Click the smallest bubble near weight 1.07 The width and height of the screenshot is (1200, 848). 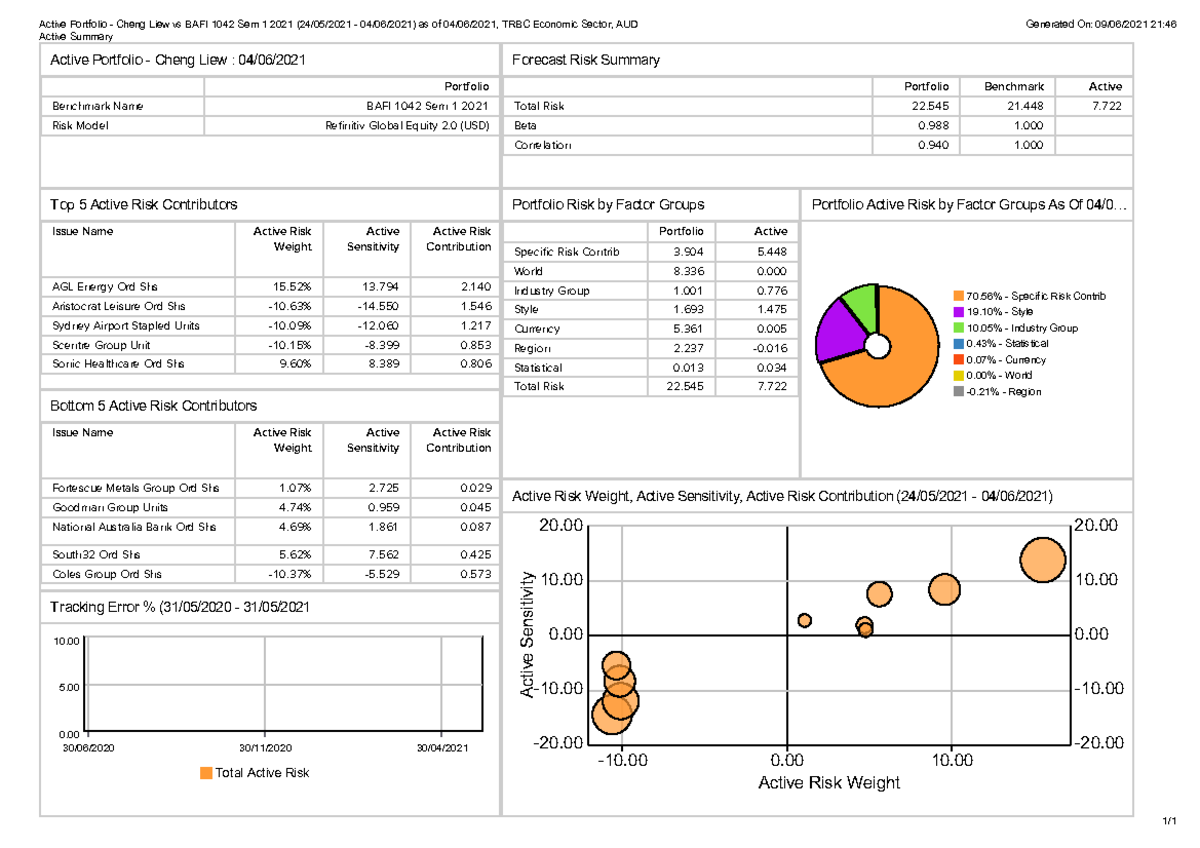tap(804, 620)
